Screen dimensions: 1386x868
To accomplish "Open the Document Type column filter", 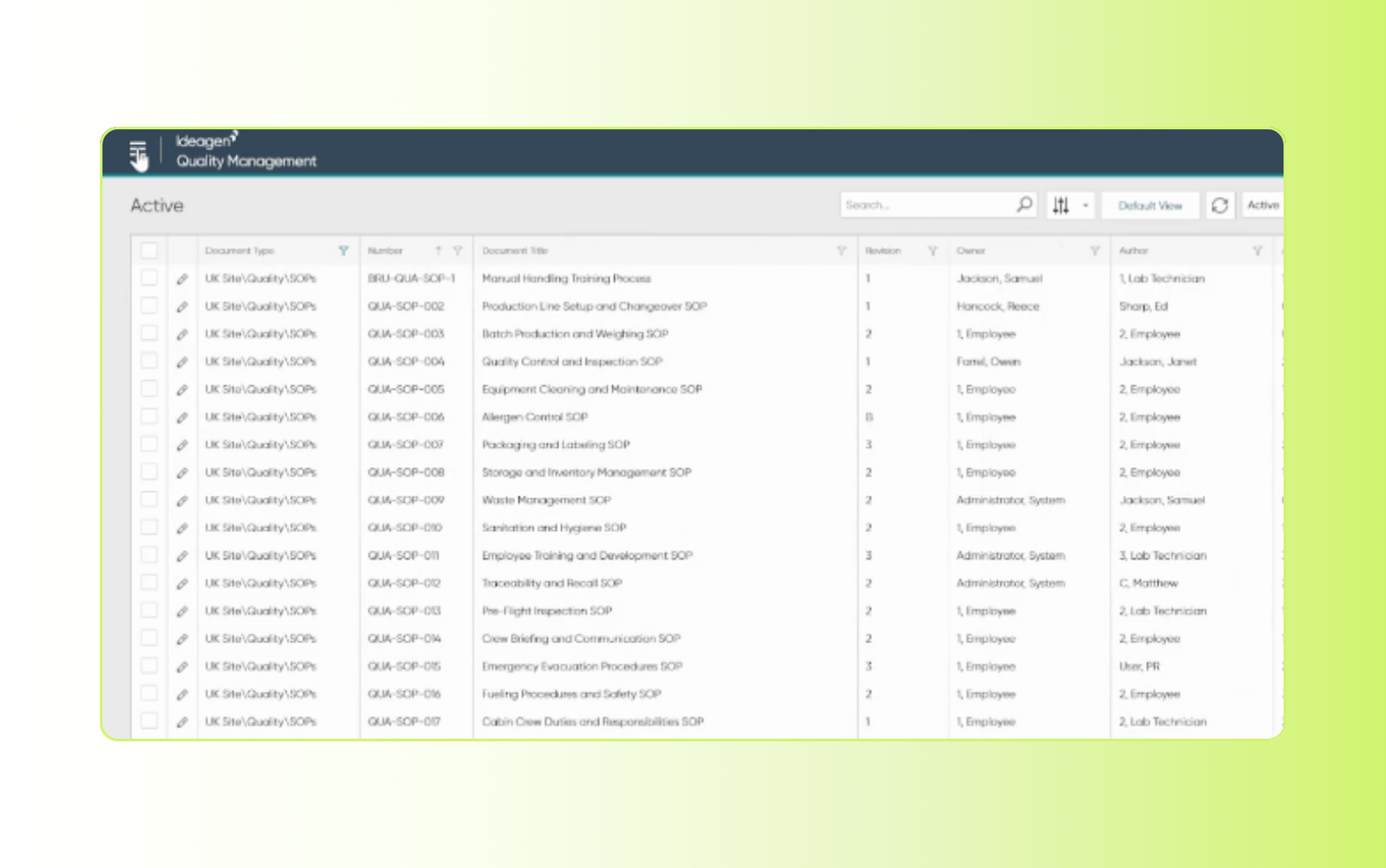I will (344, 251).
